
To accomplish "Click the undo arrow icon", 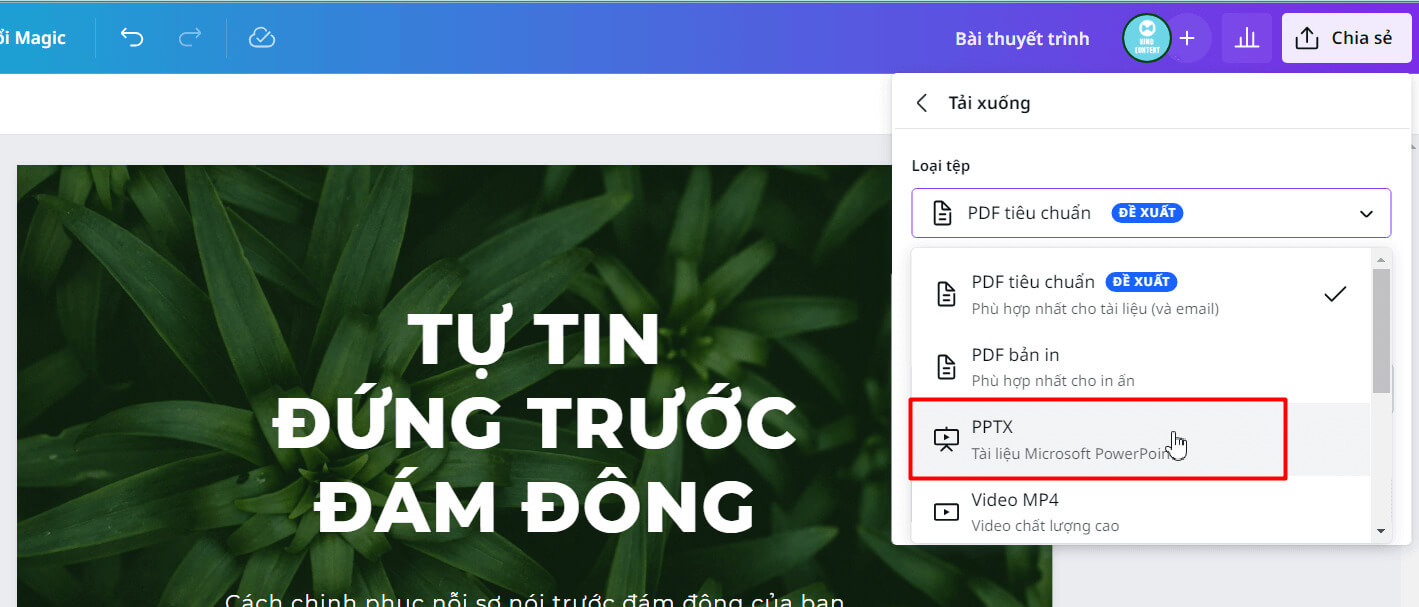I will [131, 37].
